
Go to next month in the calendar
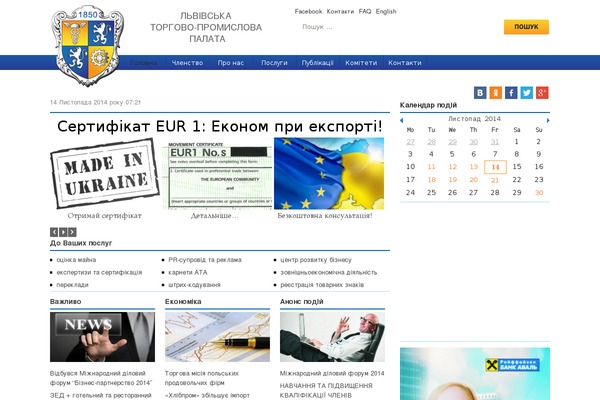[x=548, y=120]
